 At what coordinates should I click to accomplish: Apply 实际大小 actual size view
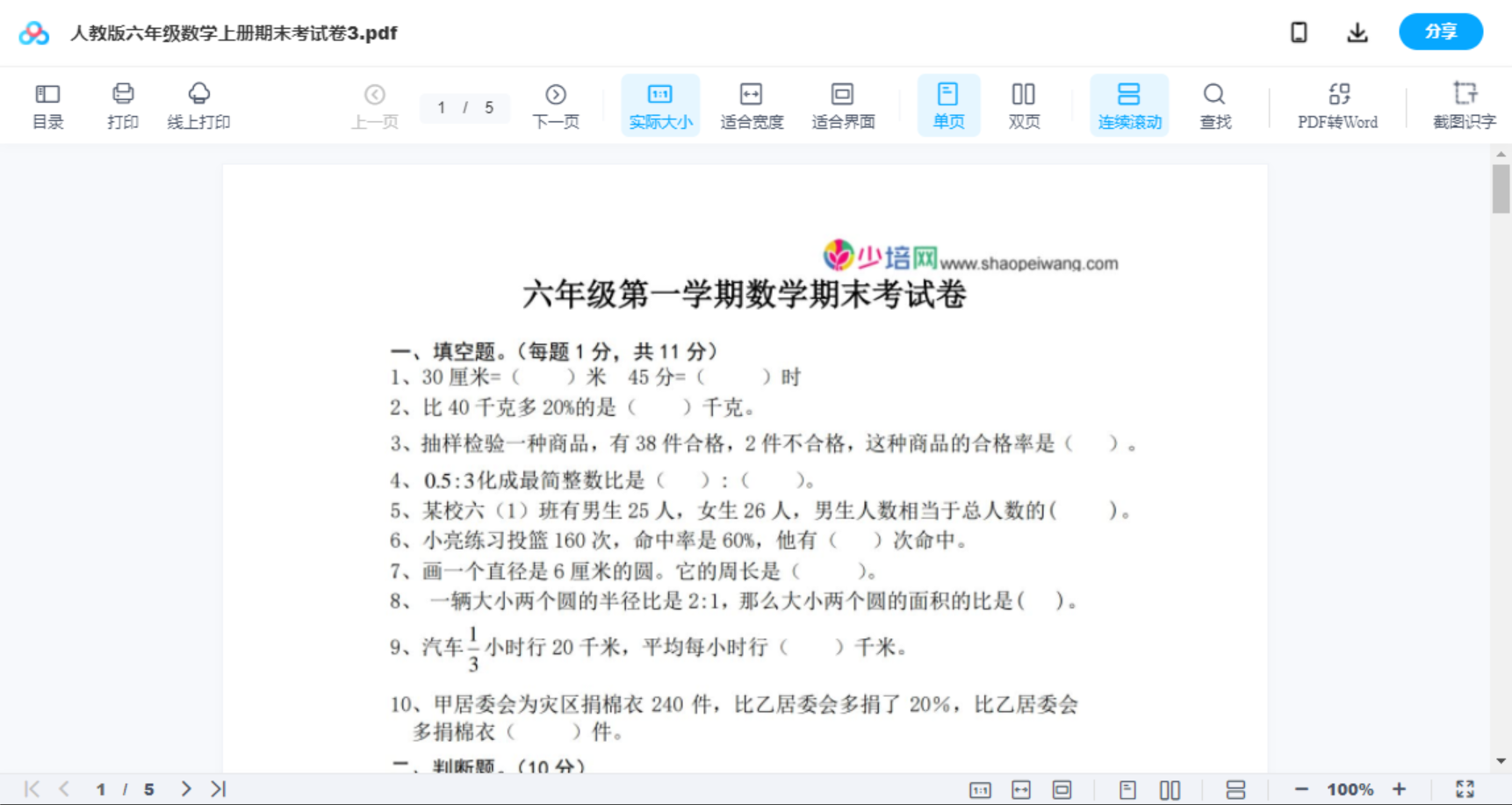click(660, 104)
